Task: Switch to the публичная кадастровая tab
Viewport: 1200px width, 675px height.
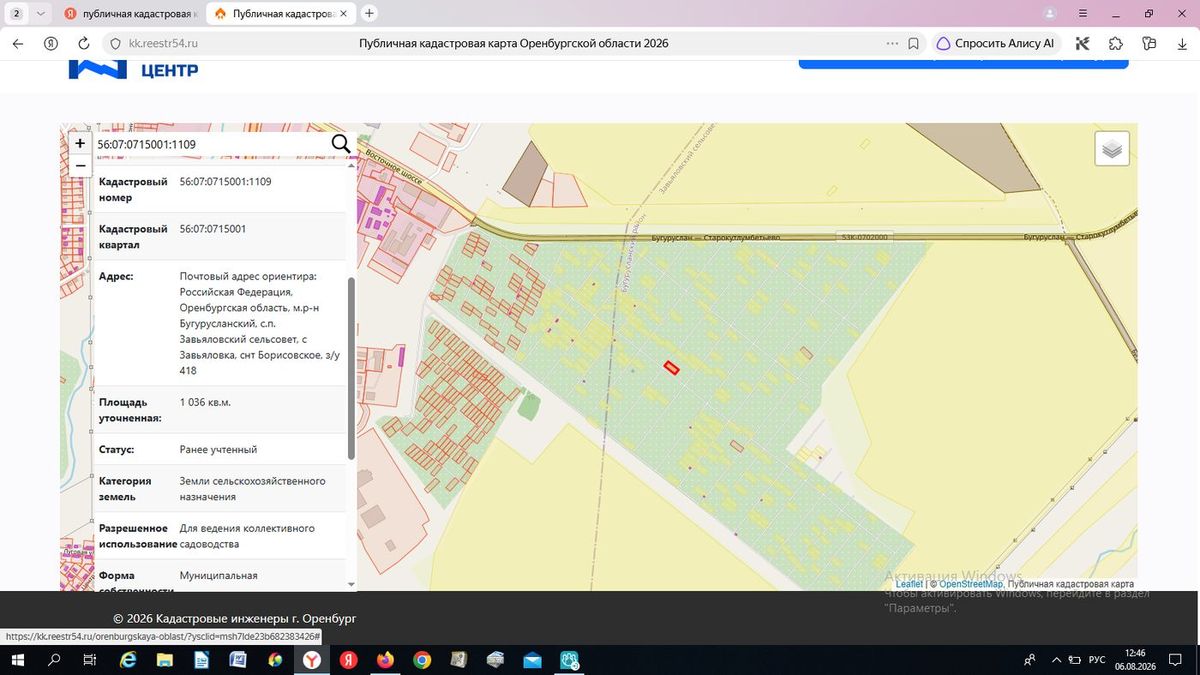Action: coord(129,14)
